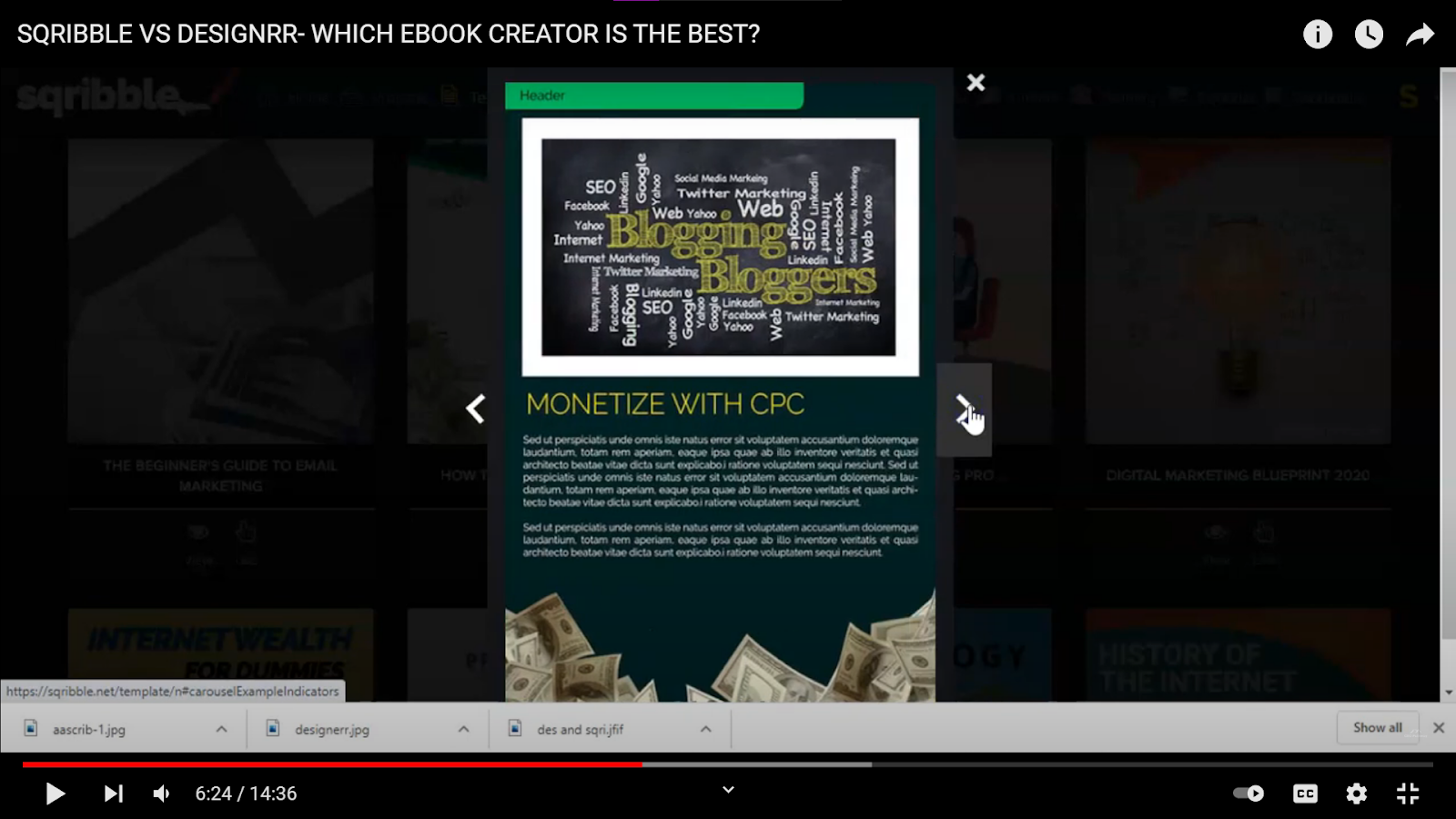Expand options for aascrib-1.jpg download
Viewport: 1456px width, 819px height.
point(221,729)
